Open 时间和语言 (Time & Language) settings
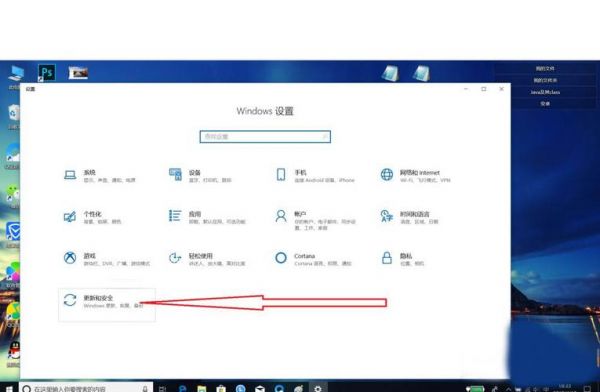600x392 pixels. tap(409, 217)
